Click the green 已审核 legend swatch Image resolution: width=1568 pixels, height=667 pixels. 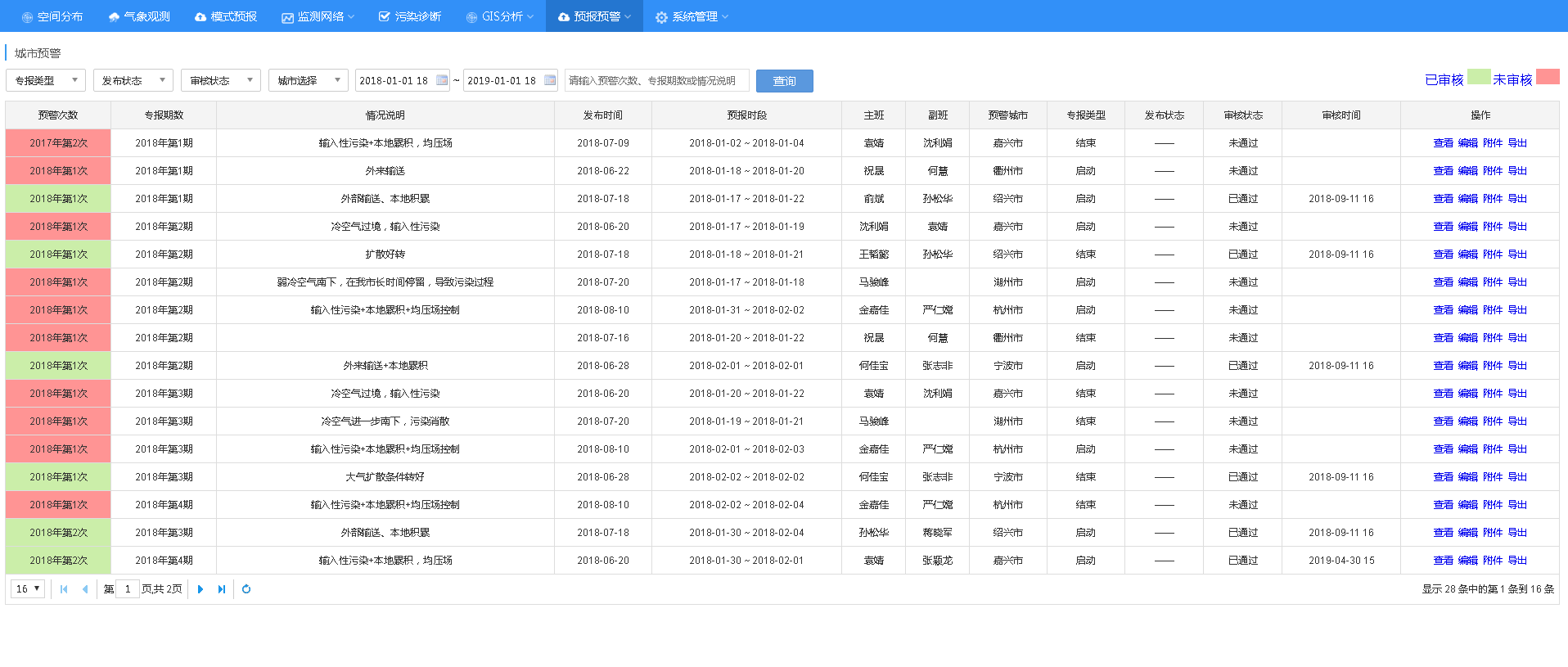(1479, 76)
